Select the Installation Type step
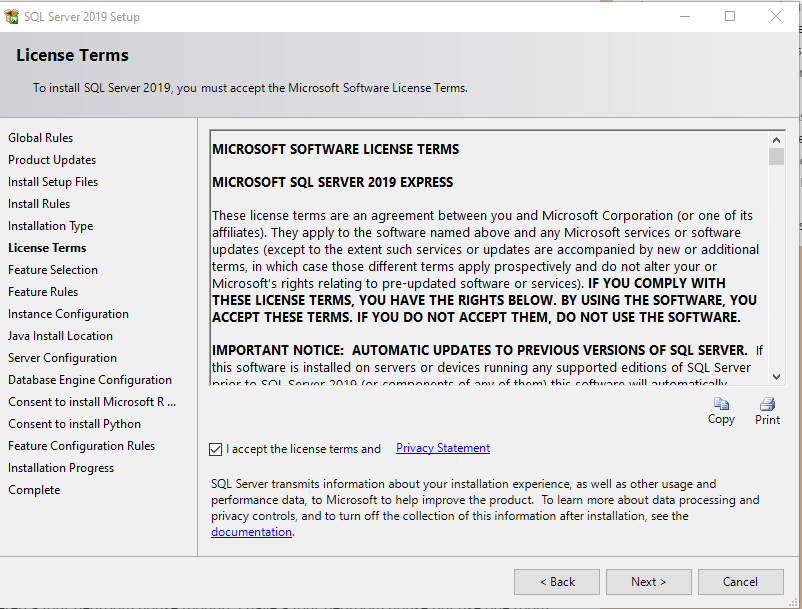 [51, 225]
